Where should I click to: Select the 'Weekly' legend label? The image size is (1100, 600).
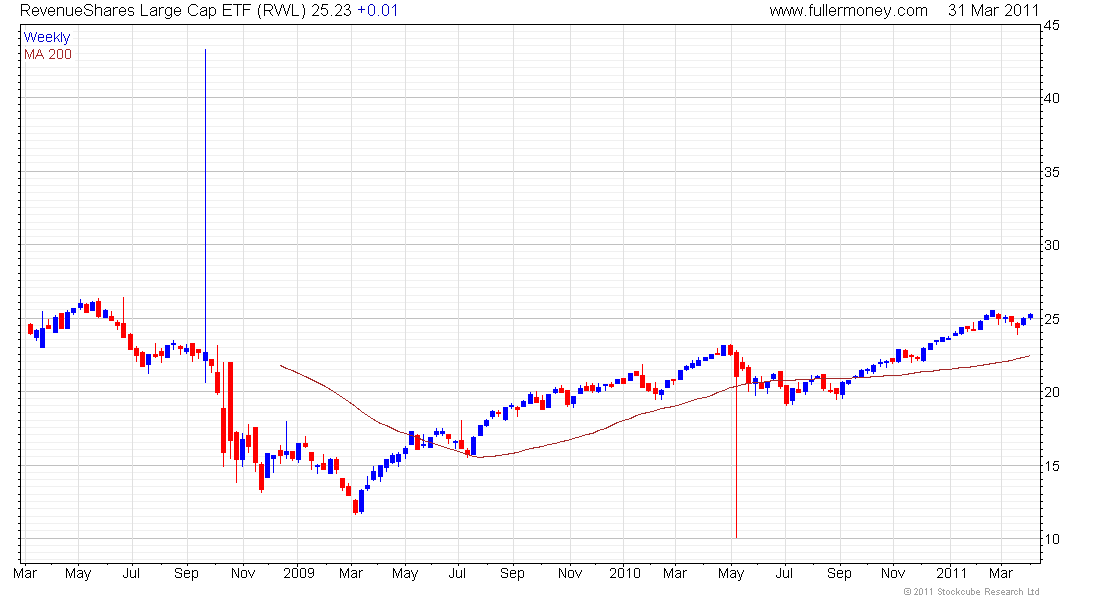coord(47,37)
